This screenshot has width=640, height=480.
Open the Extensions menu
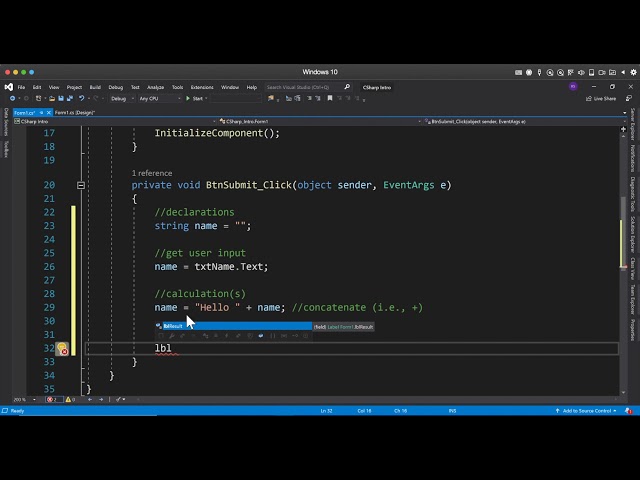click(202, 87)
